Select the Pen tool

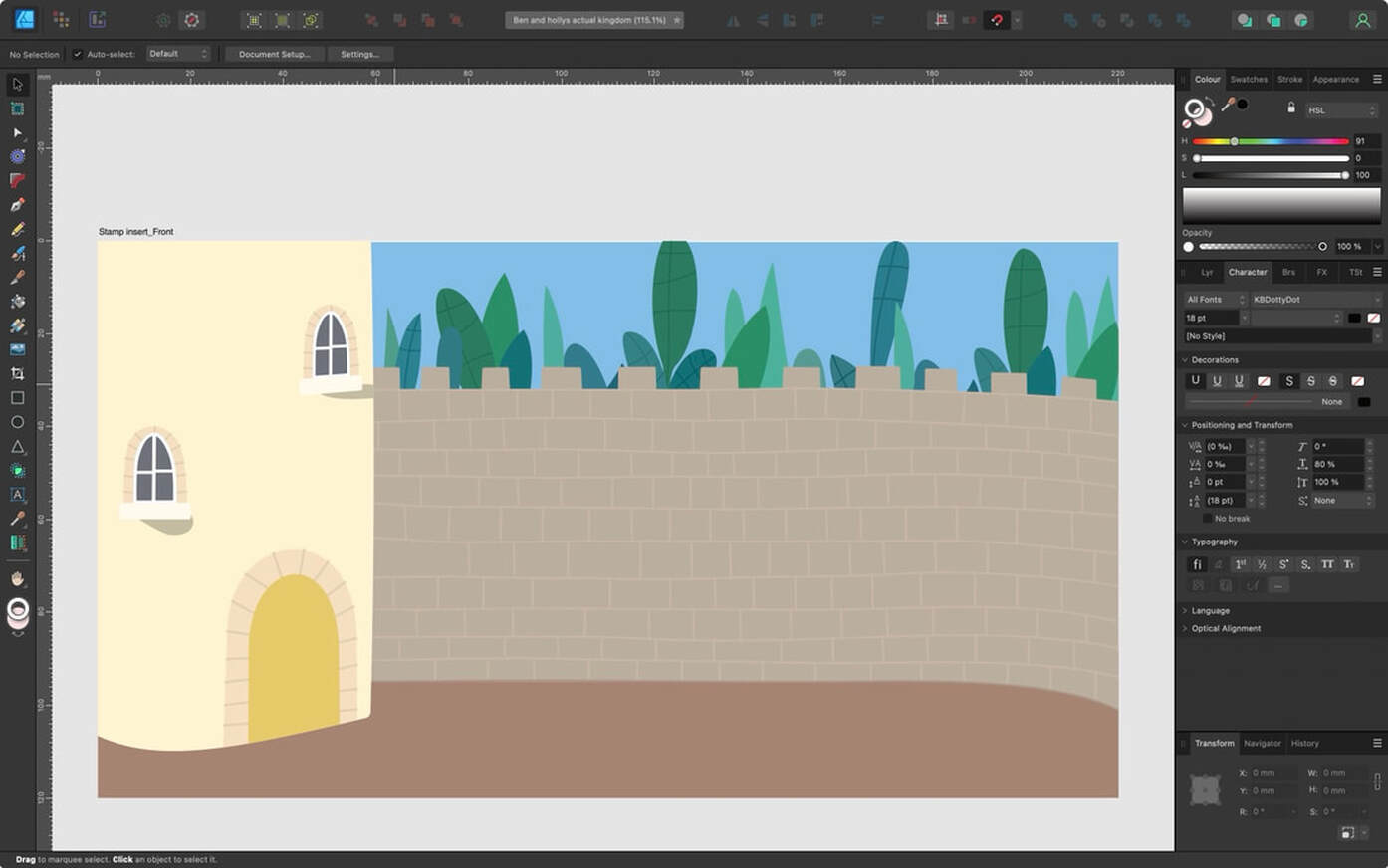[x=17, y=205]
